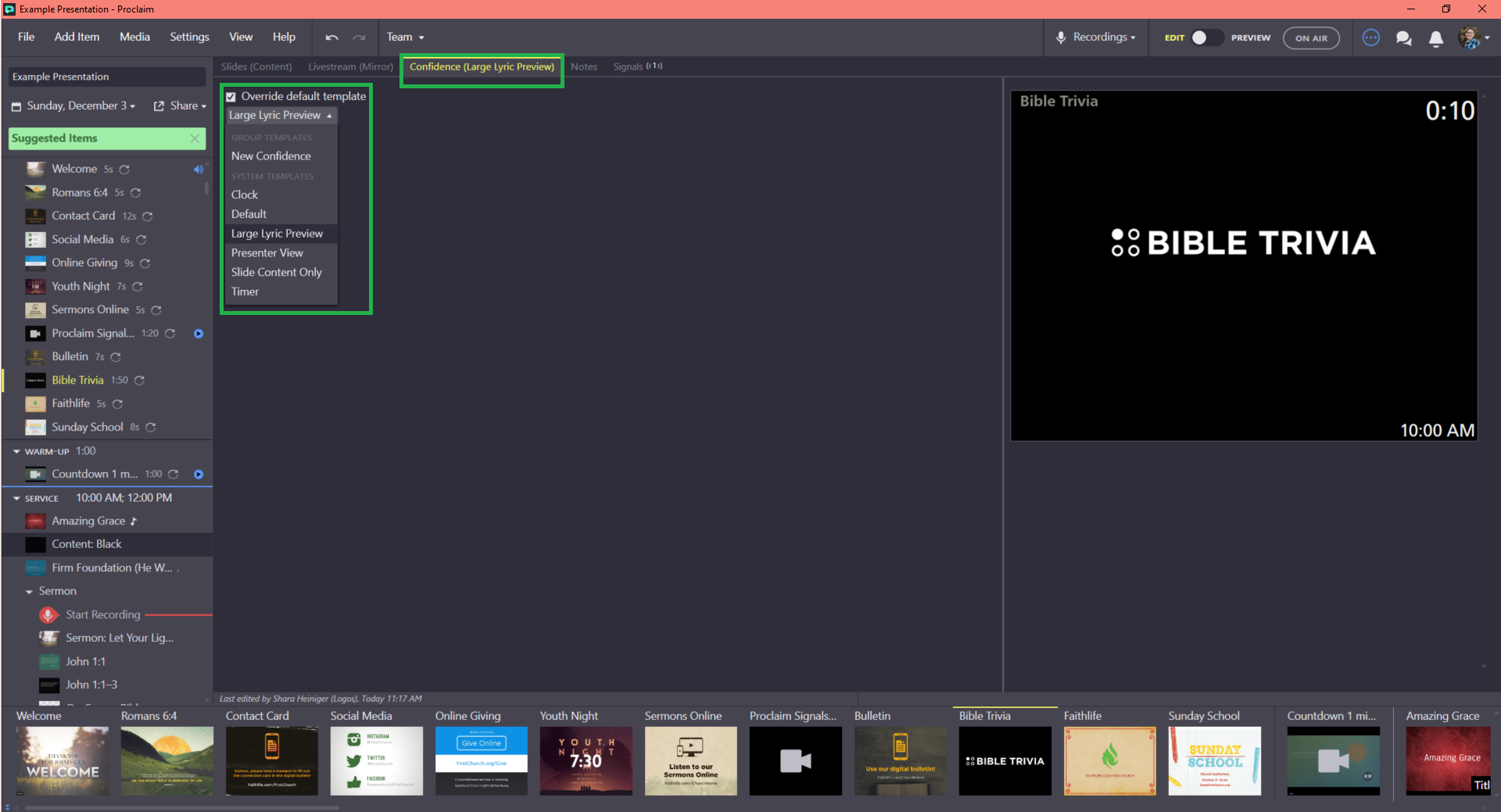Image resolution: width=1501 pixels, height=812 pixels.
Task: Open the Recordings dropdown
Action: pos(1104,37)
